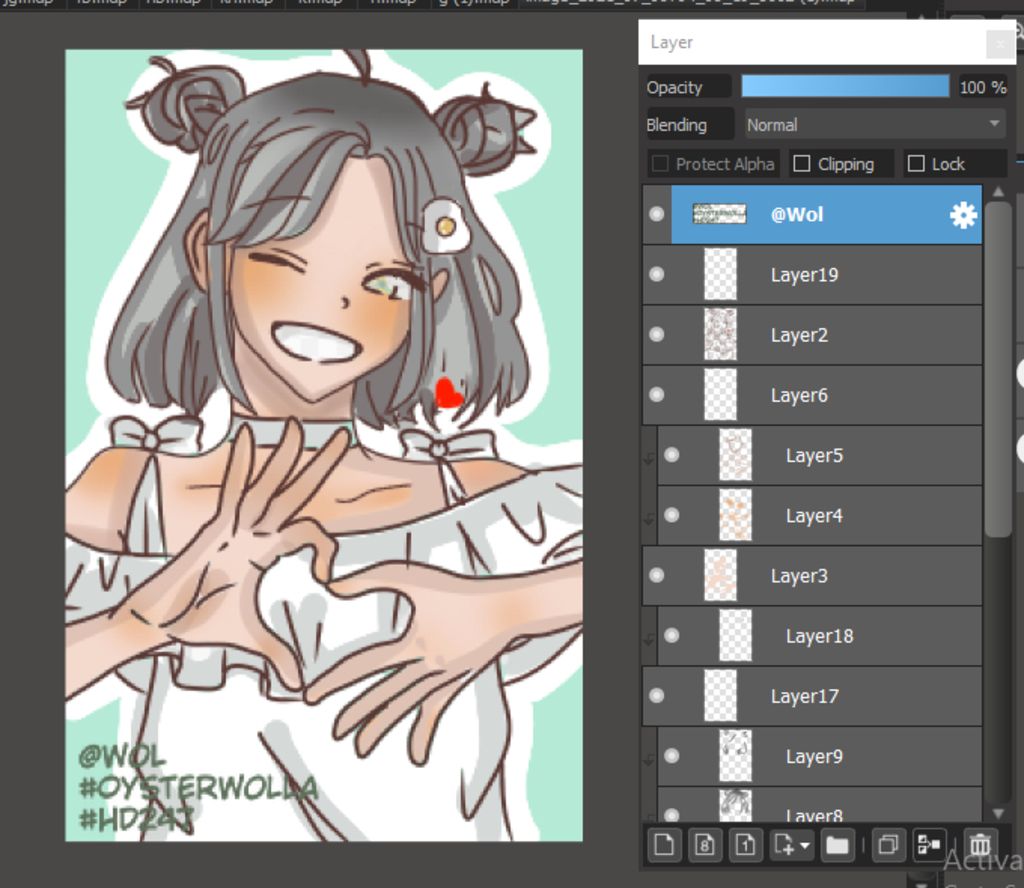Open the Blending mode dropdown

pos(875,124)
